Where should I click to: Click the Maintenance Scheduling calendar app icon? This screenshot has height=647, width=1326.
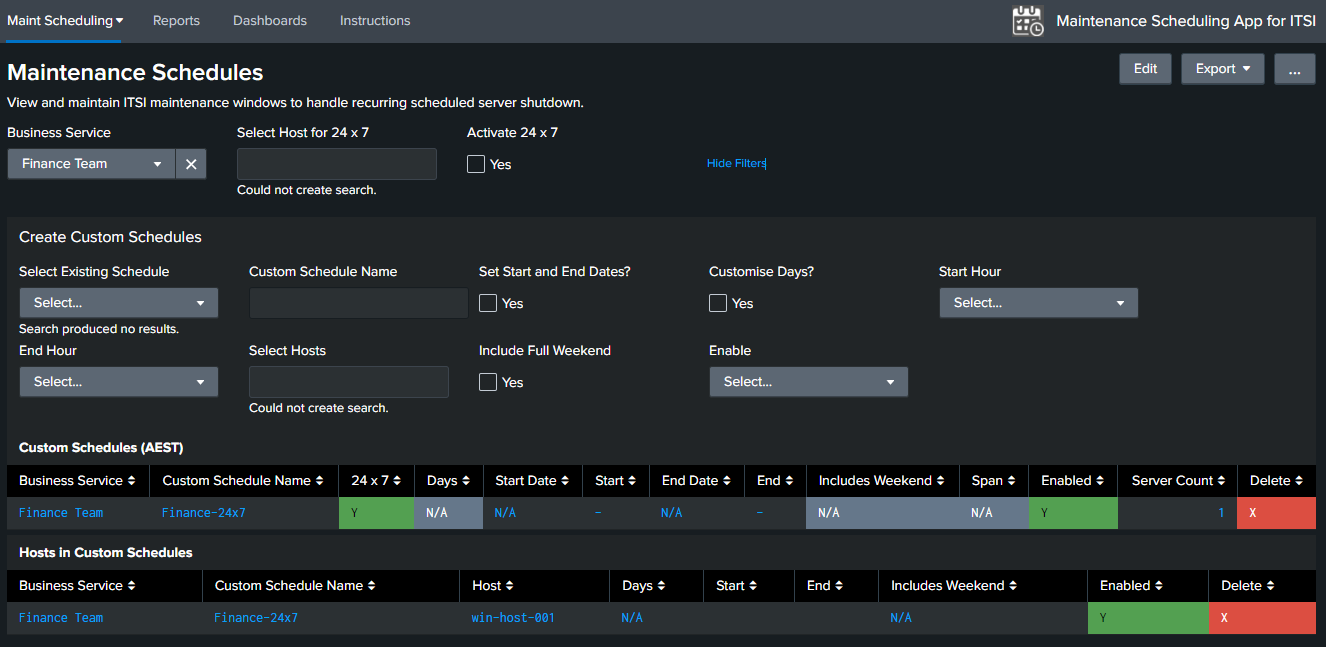point(1028,21)
